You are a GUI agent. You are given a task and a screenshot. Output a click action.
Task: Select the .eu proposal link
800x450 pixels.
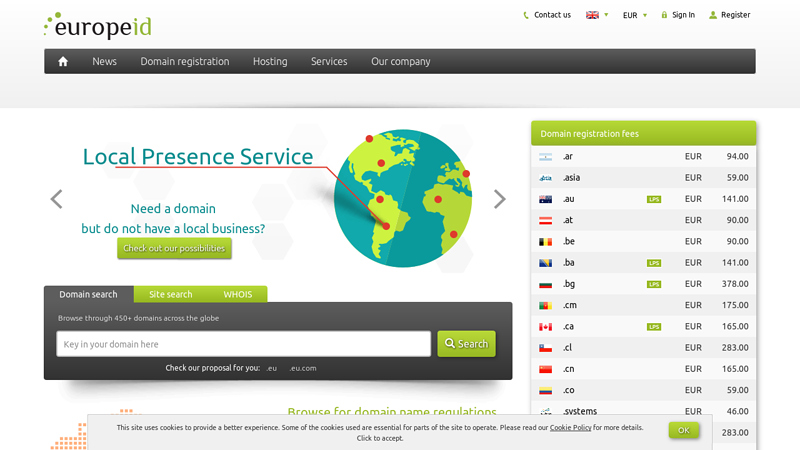(271, 368)
